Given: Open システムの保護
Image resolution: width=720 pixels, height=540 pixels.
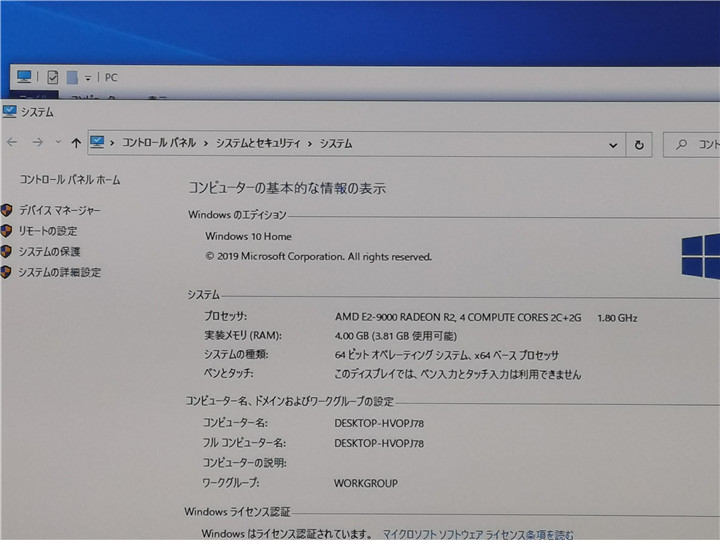Looking at the screenshot, I should [x=49, y=252].
